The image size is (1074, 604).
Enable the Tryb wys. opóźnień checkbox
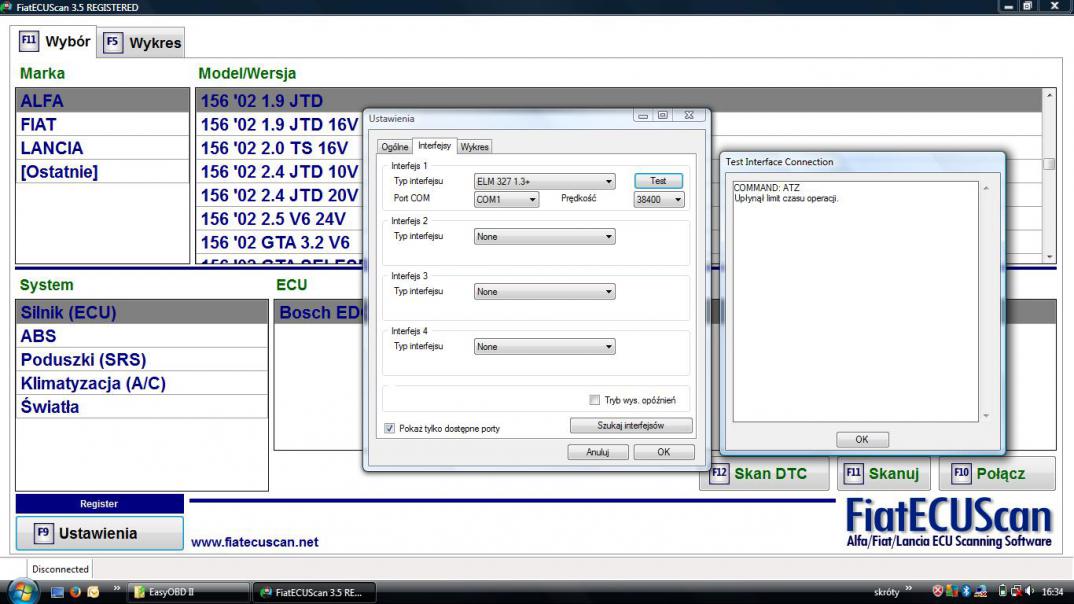[595, 400]
